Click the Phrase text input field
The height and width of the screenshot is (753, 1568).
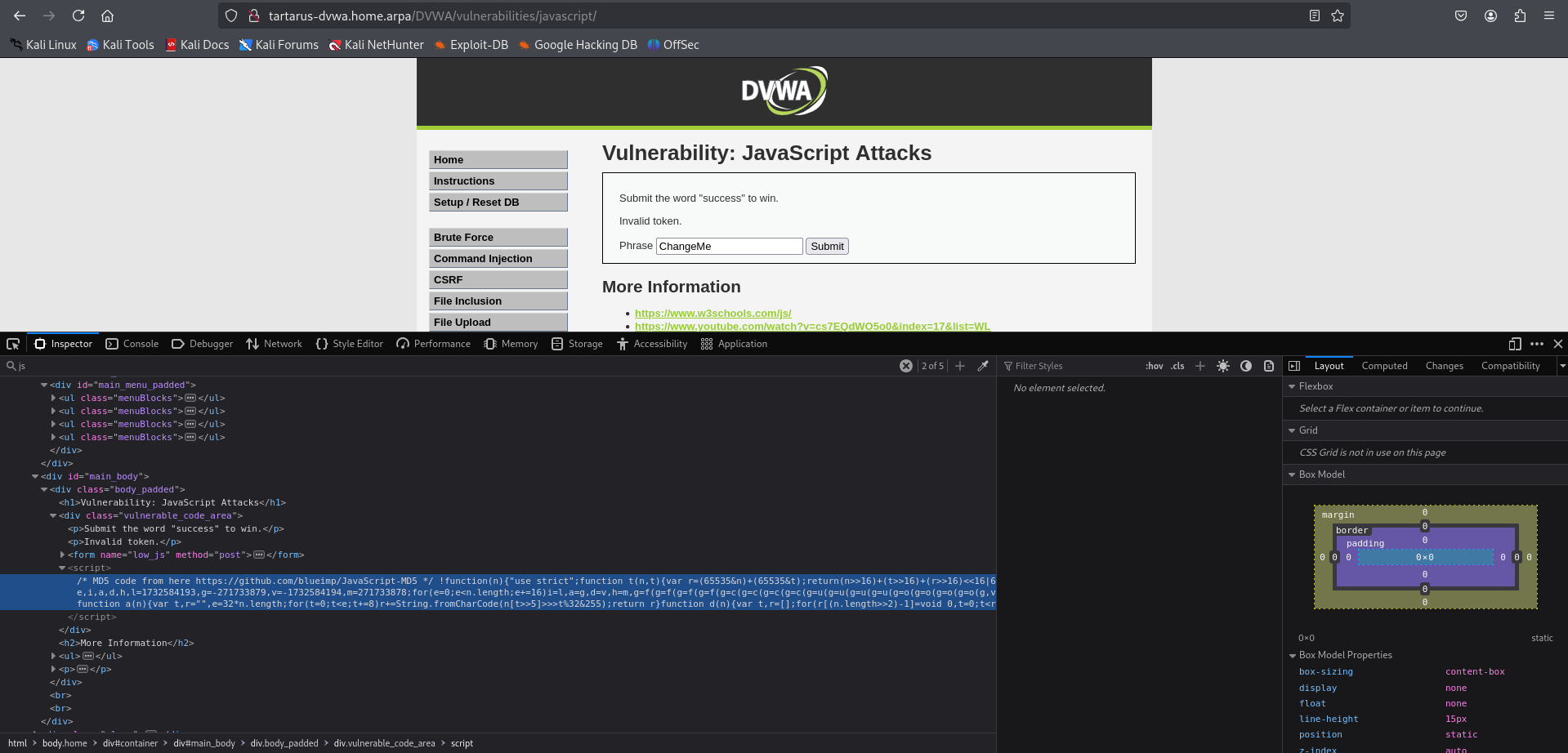(729, 246)
